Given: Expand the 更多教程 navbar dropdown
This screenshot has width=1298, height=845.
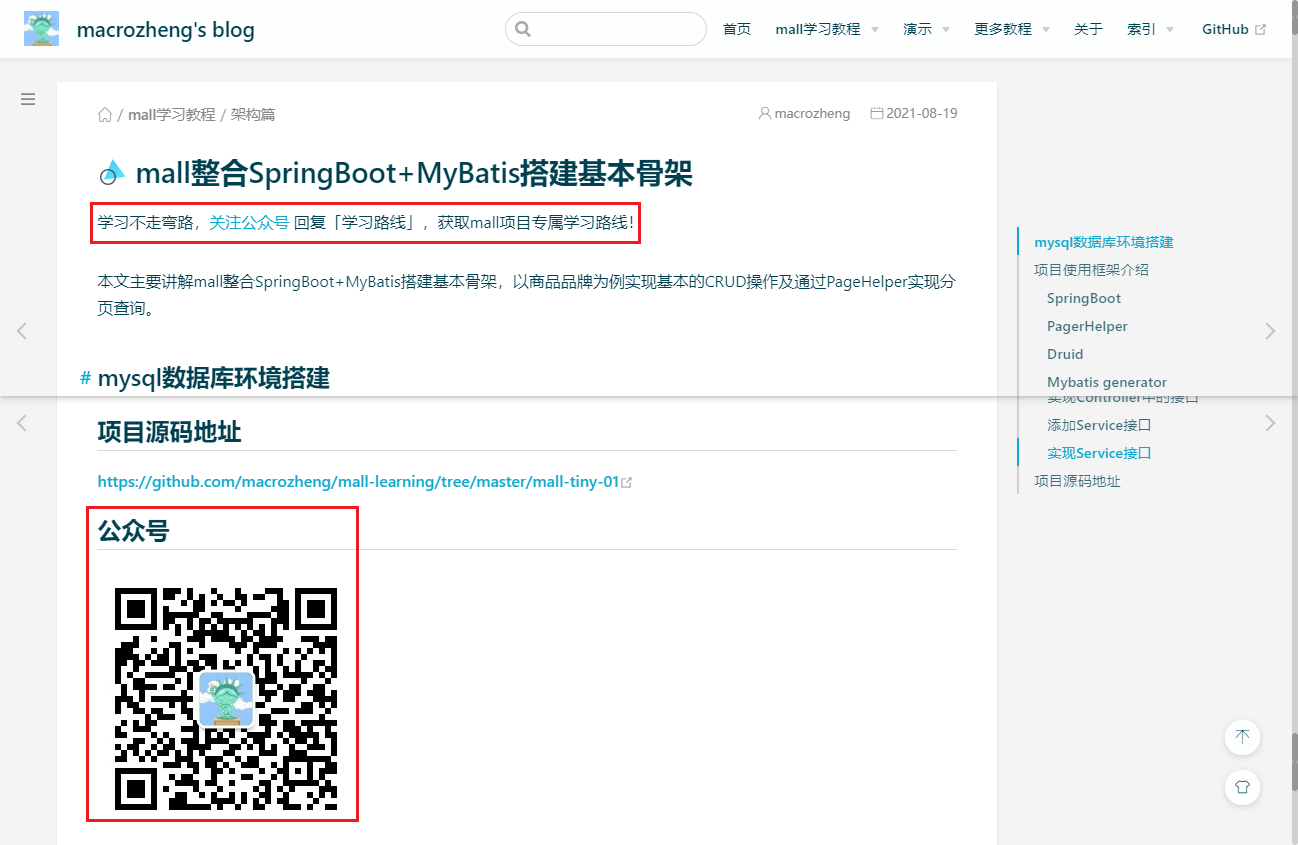Looking at the screenshot, I should pyautogui.click(x=1012, y=29).
